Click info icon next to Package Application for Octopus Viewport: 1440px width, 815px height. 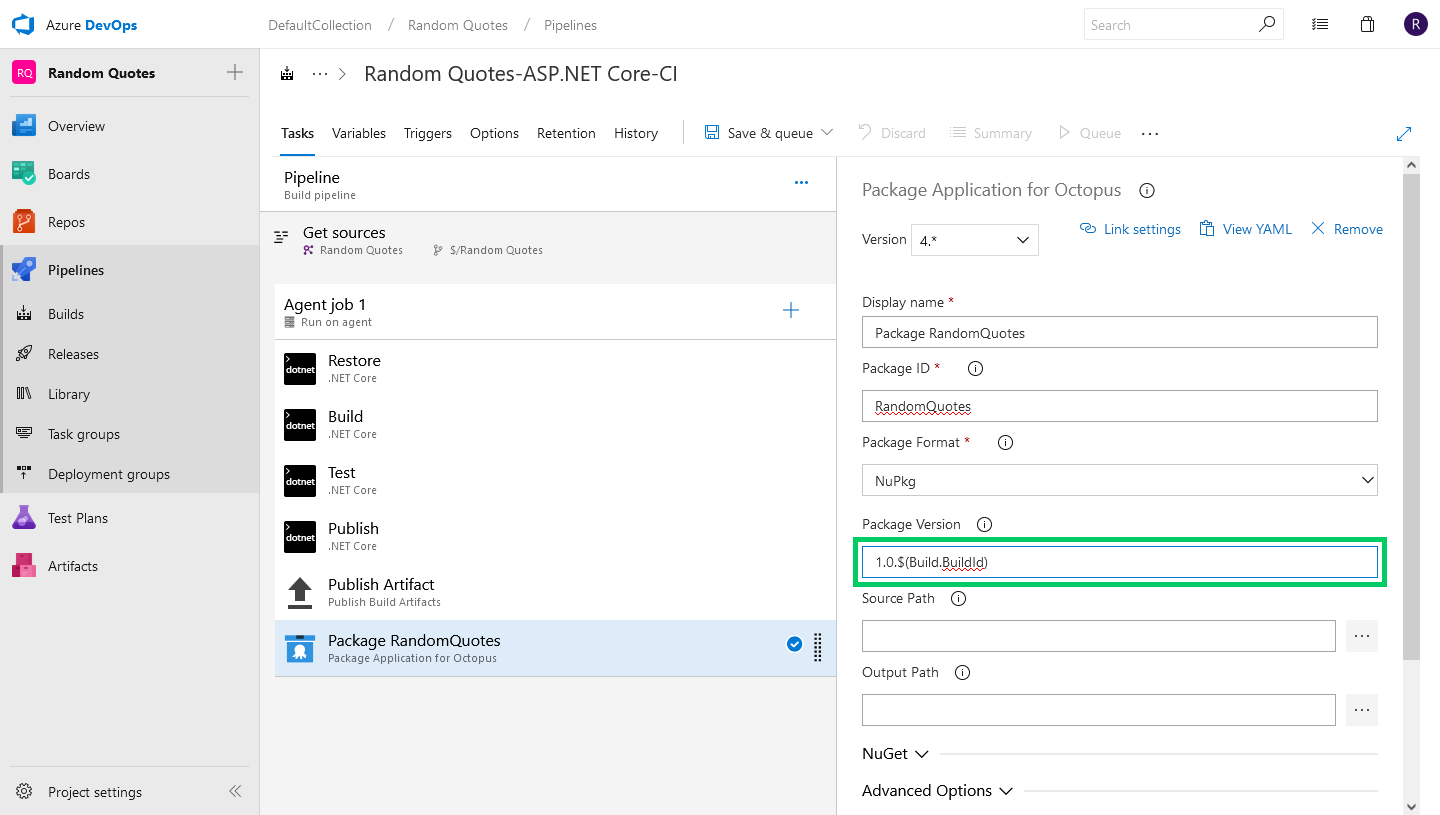(x=1147, y=190)
